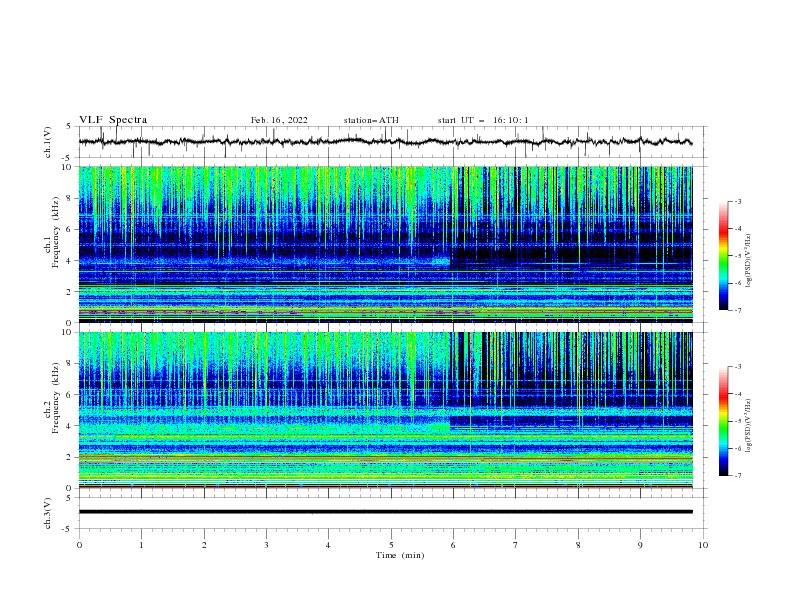
Task: Click the lower colorbar log(PSD) label
Action: 749,426
